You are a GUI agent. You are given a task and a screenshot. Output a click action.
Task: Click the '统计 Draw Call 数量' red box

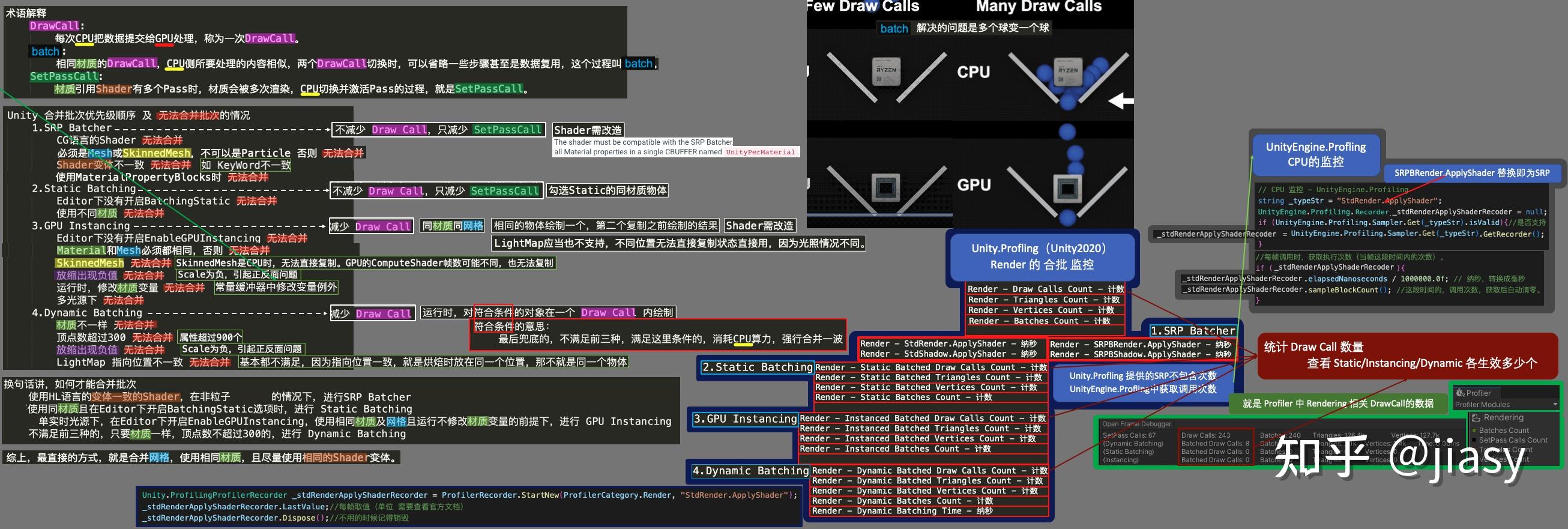1407,355
